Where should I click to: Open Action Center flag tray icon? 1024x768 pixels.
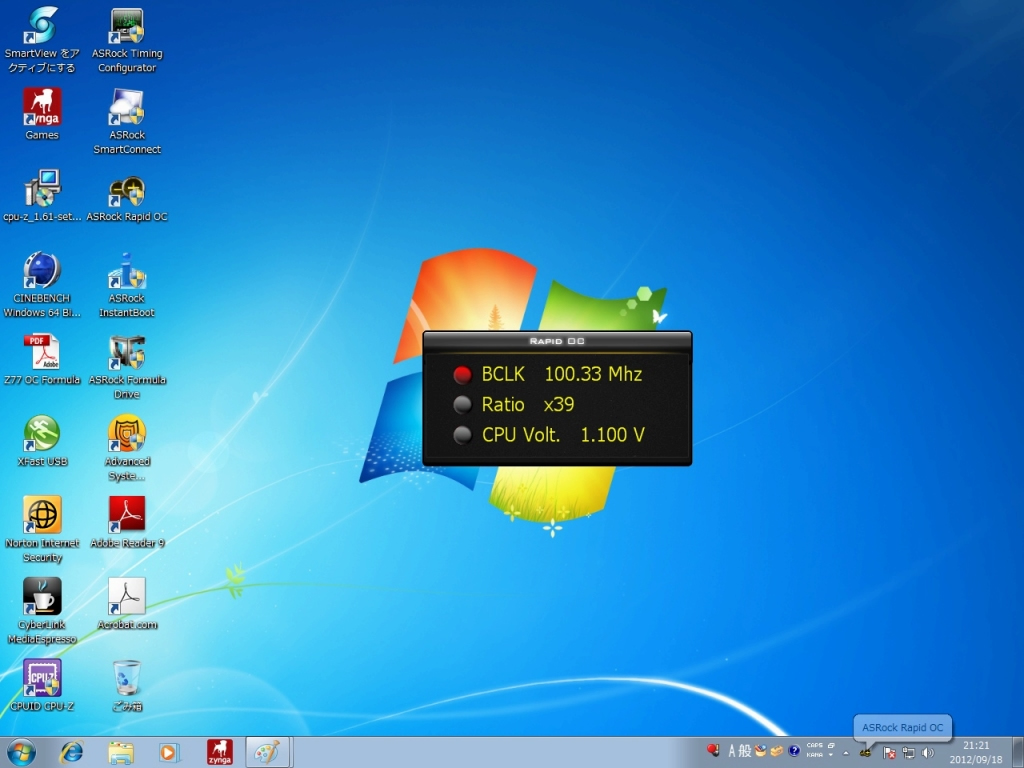coord(889,753)
